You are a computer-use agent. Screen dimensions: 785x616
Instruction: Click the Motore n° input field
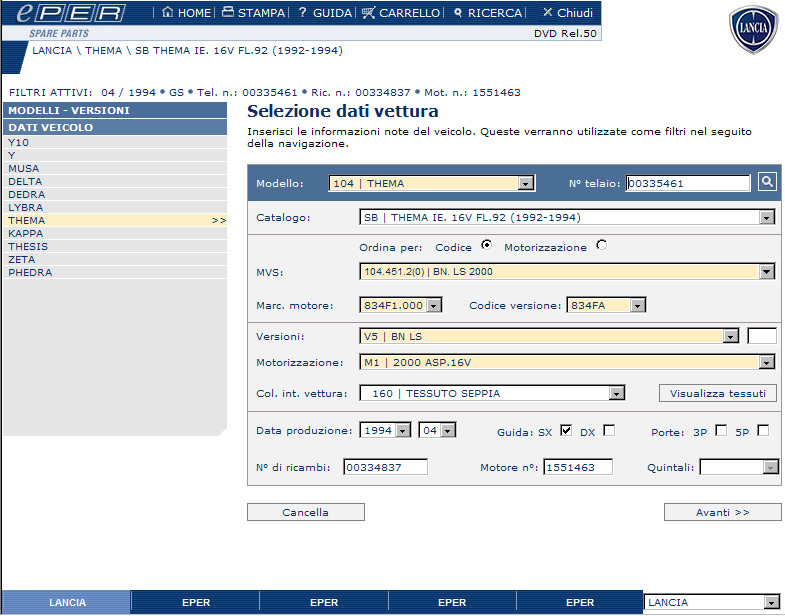click(578, 467)
